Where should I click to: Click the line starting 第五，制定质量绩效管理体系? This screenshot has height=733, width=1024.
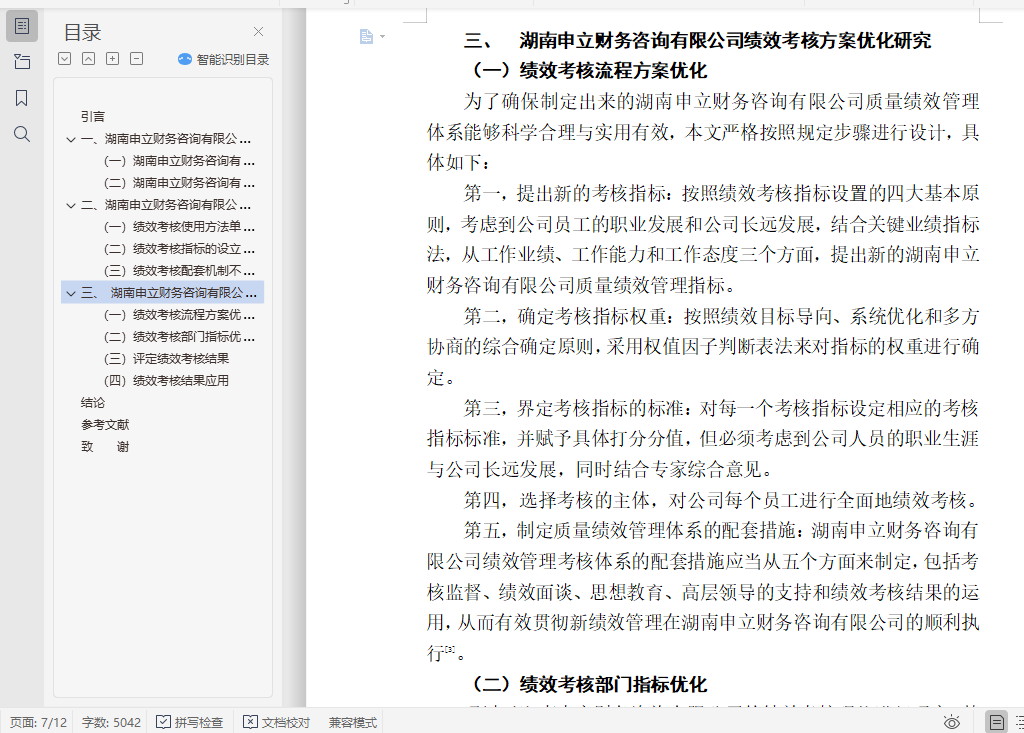(x=722, y=530)
